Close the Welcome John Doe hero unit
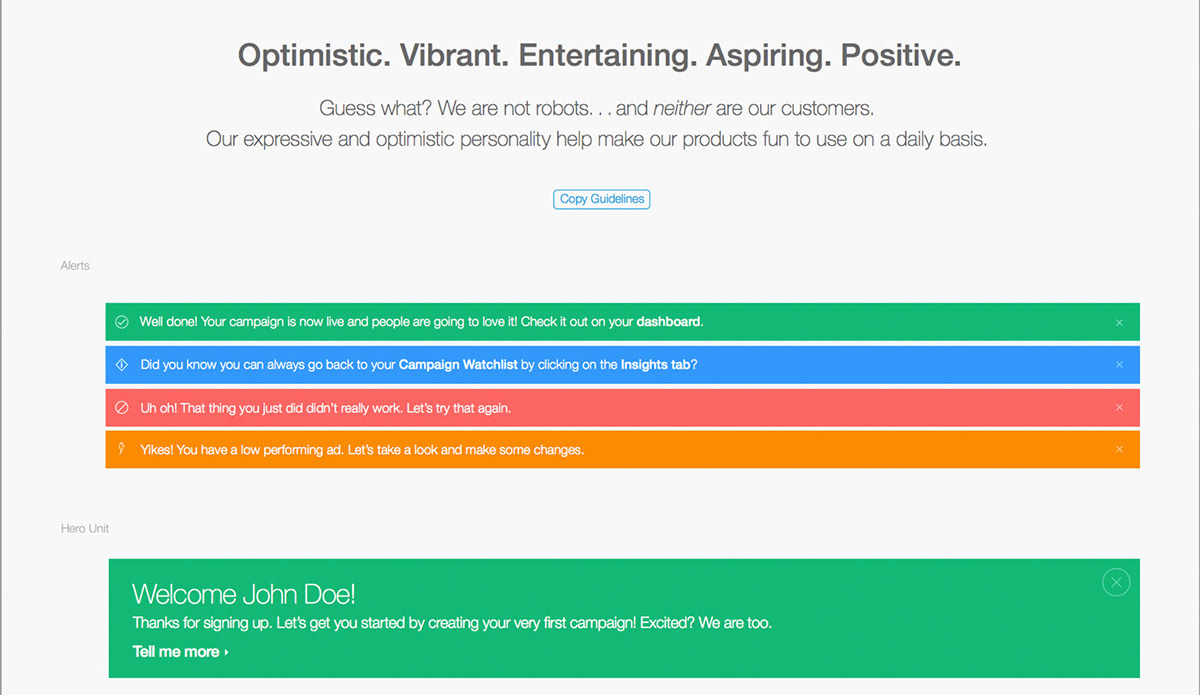 [x=1116, y=582]
